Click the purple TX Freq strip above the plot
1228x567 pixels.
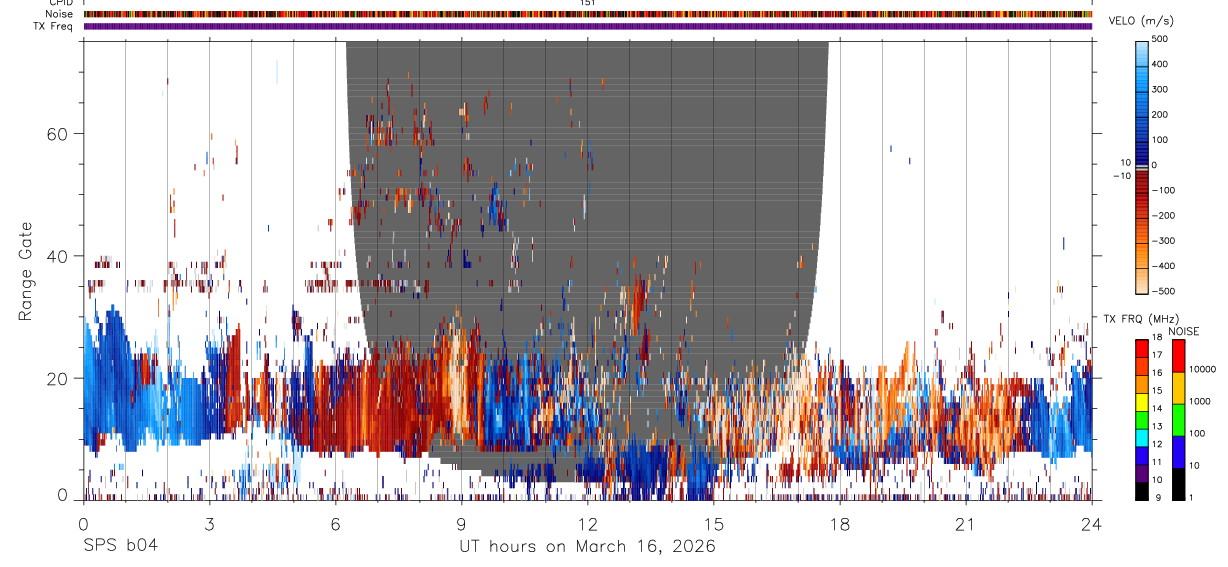pyautogui.click(x=588, y=26)
